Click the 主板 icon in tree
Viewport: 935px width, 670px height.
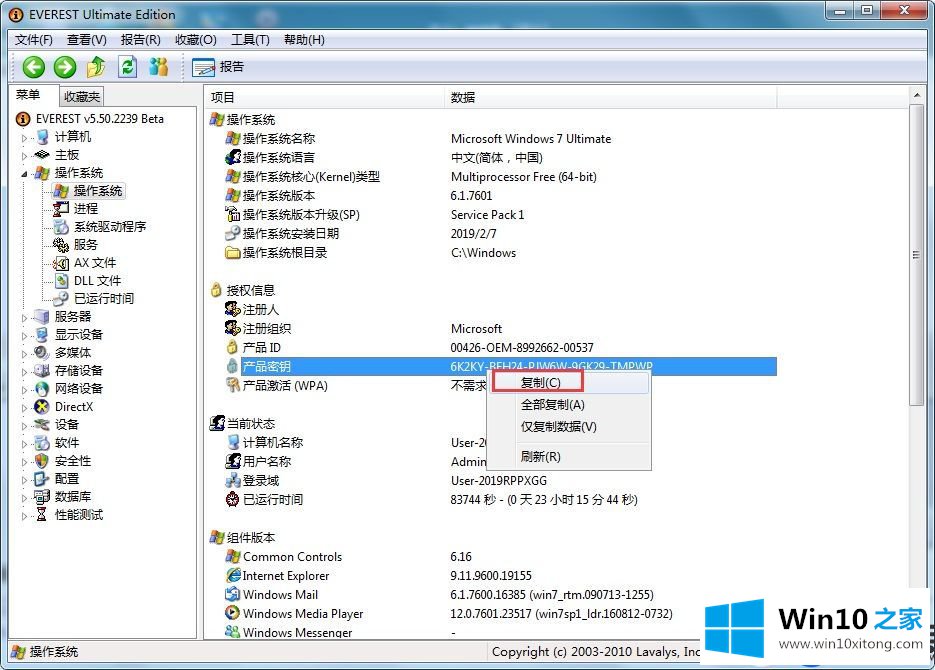(42, 154)
